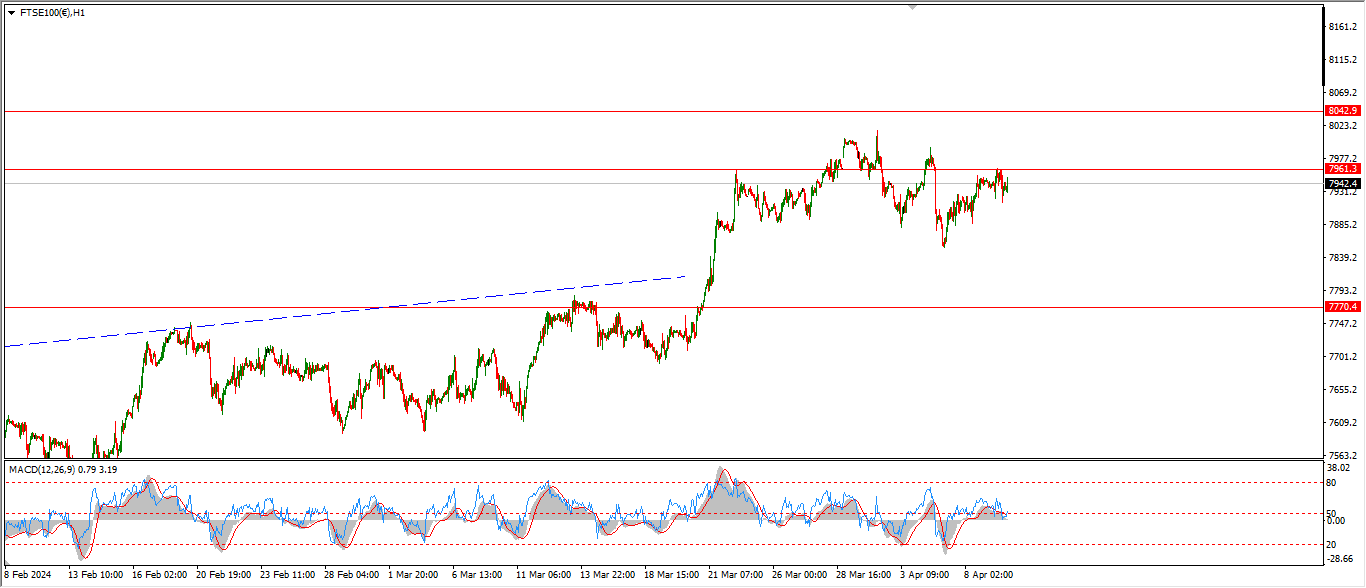Screen dimensions: 1366x588
Task: Select the 7770.4 red price label
Action: (x=1342, y=307)
